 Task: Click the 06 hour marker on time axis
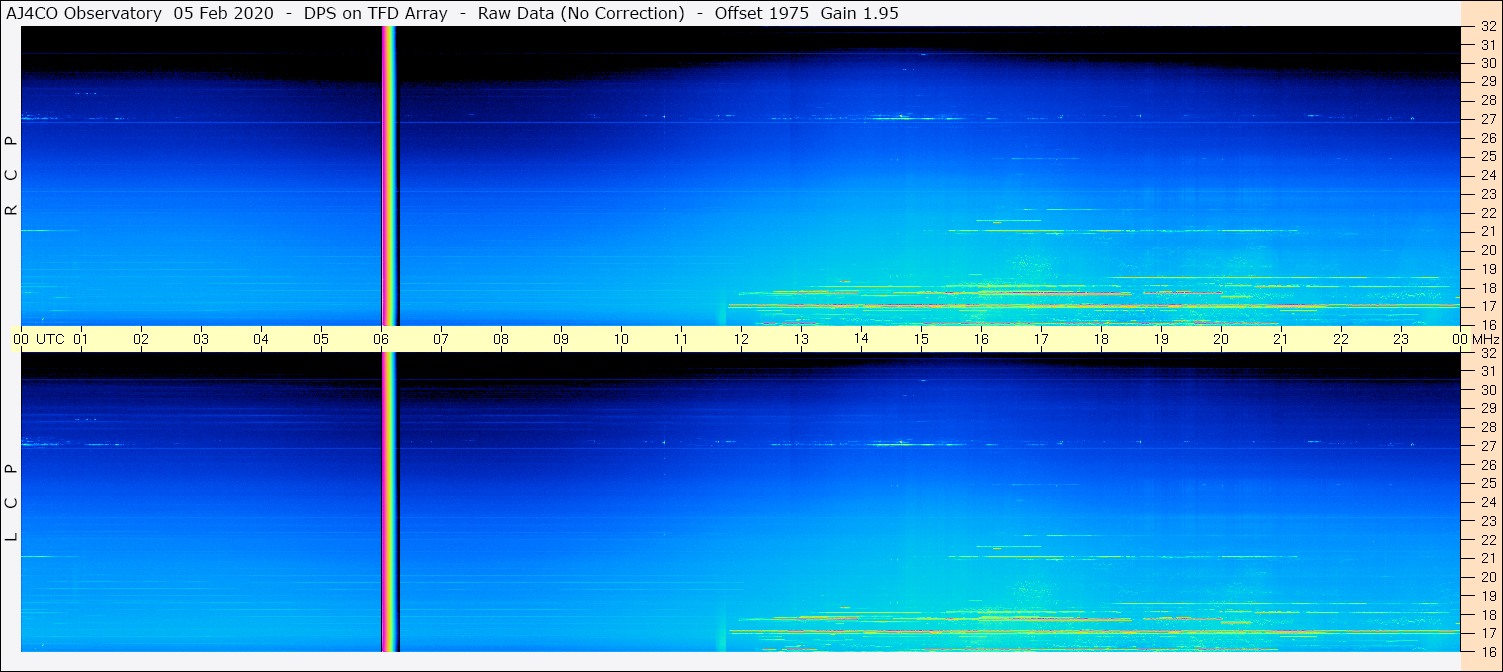click(381, 339)
